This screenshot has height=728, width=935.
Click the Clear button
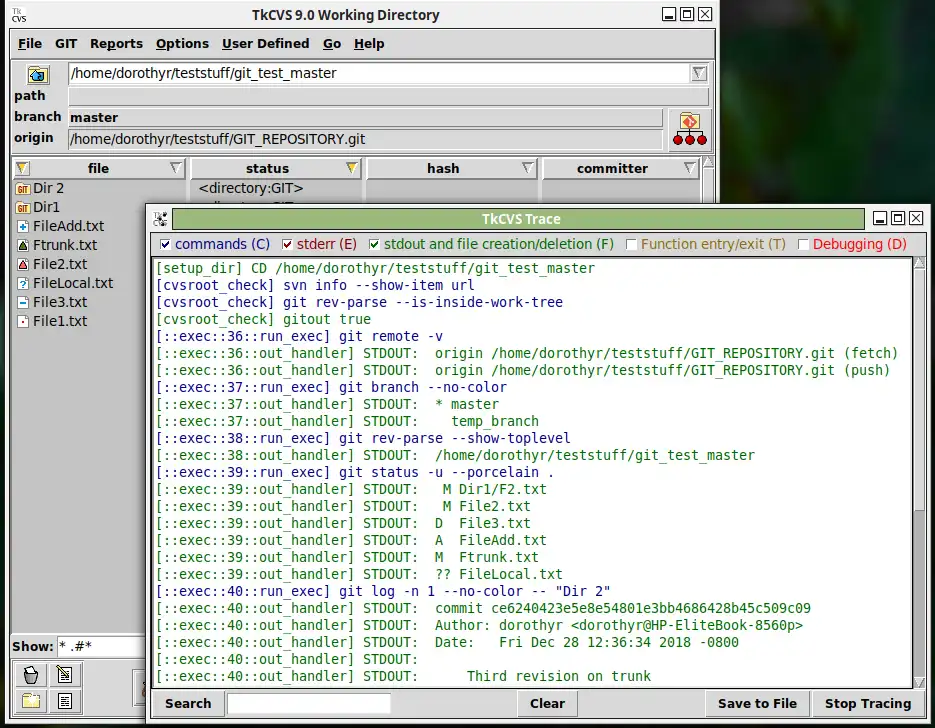(x=547, y=704)
